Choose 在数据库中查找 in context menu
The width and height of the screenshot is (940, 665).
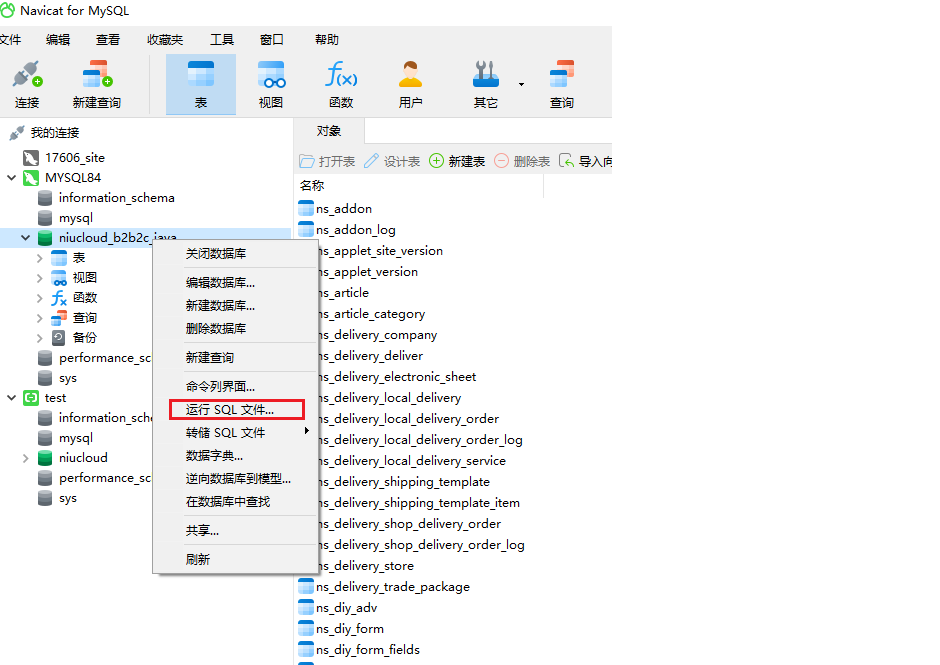(235, 501)
